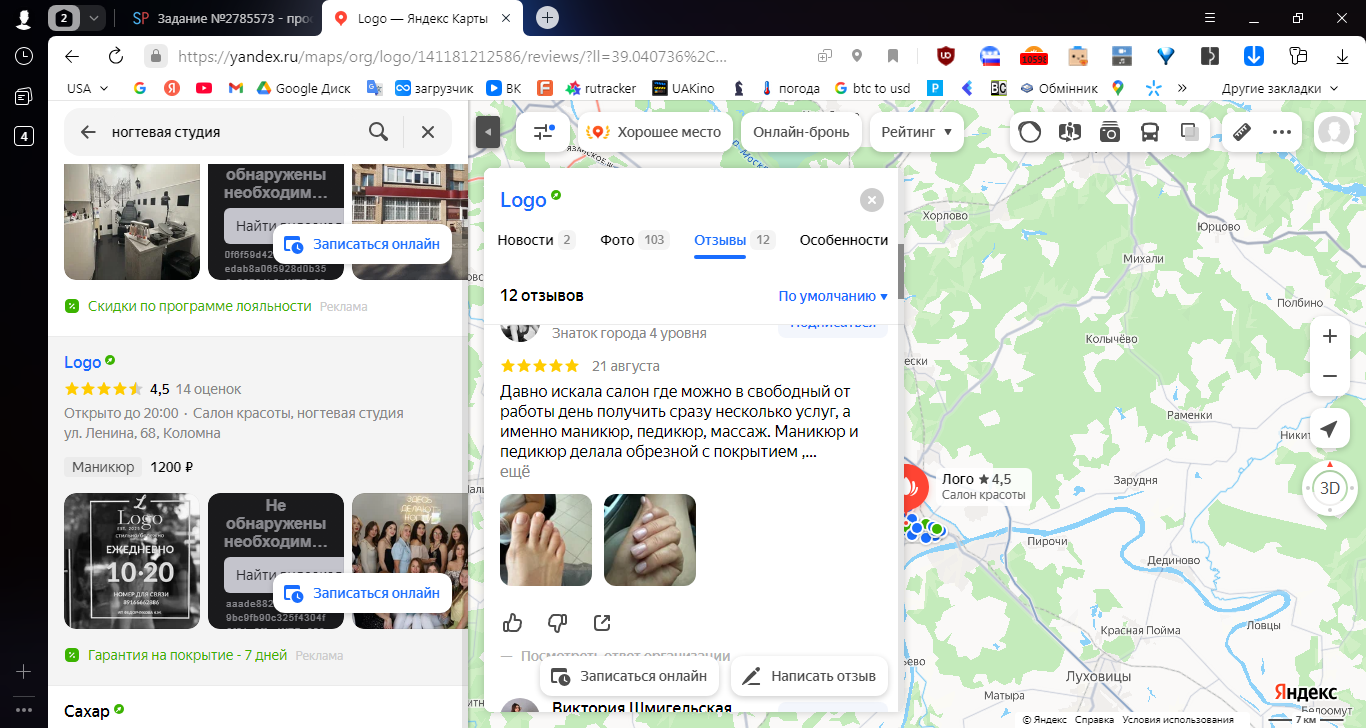Search for ногтевая студия using magnifier
1366x728 pixels.
click(378, 132)
